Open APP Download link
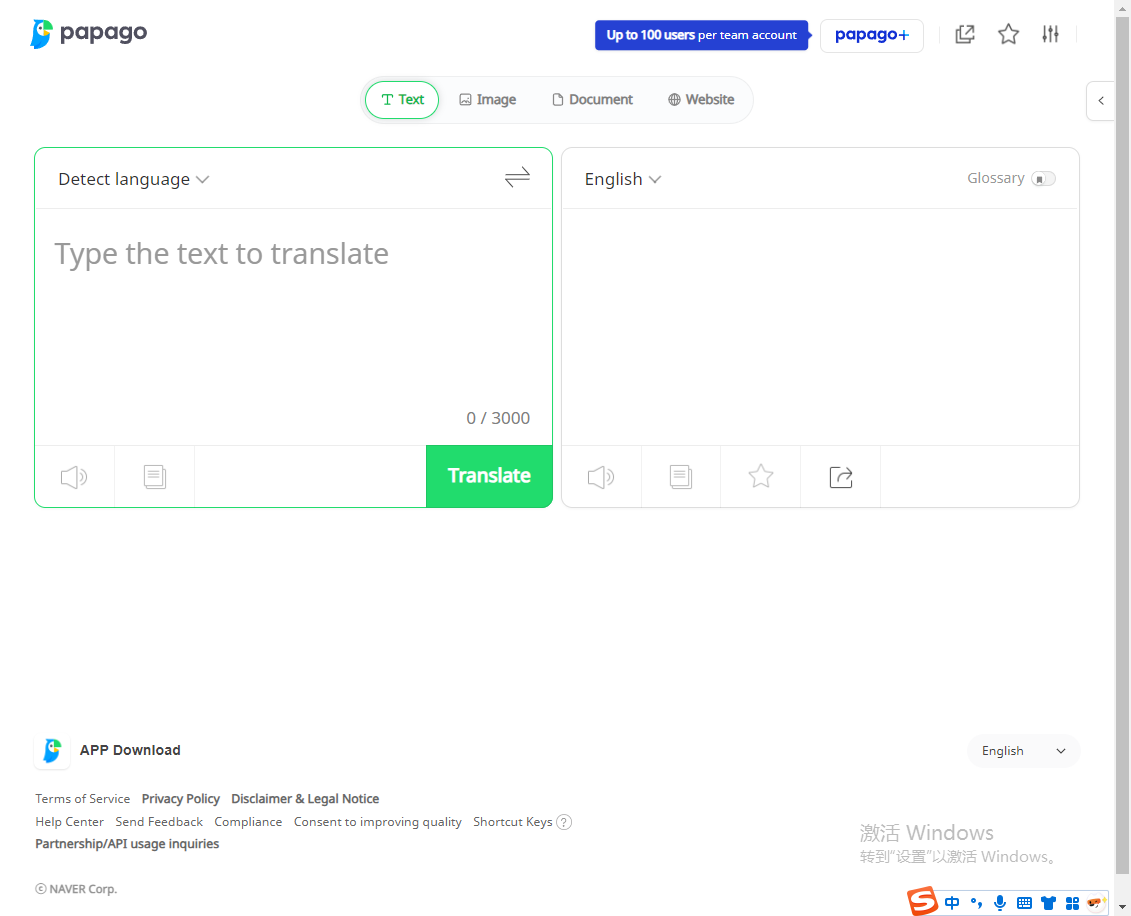This screenshot has height=916, width=1131. pos(130,750)
